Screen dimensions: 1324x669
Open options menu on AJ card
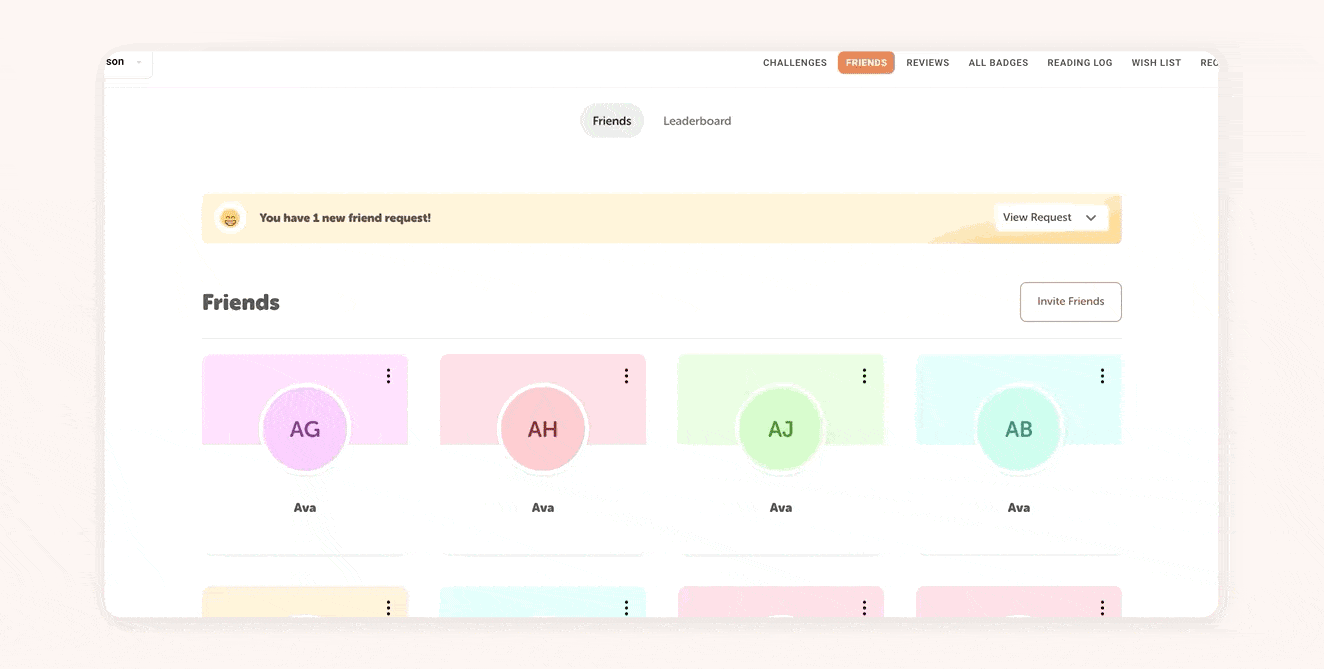click(x=864, y=376)
